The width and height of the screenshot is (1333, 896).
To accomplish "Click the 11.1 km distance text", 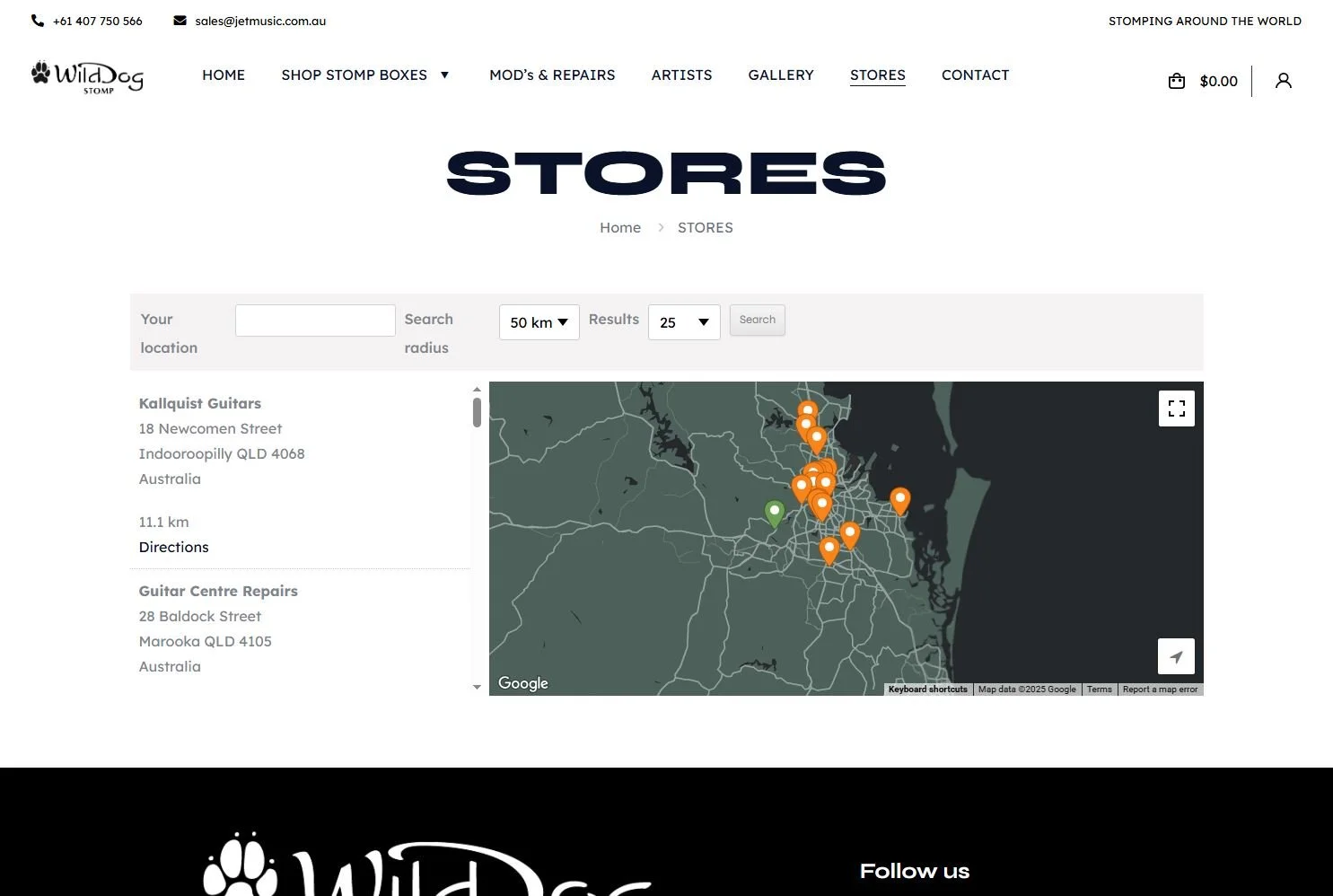I will point(163,522).
